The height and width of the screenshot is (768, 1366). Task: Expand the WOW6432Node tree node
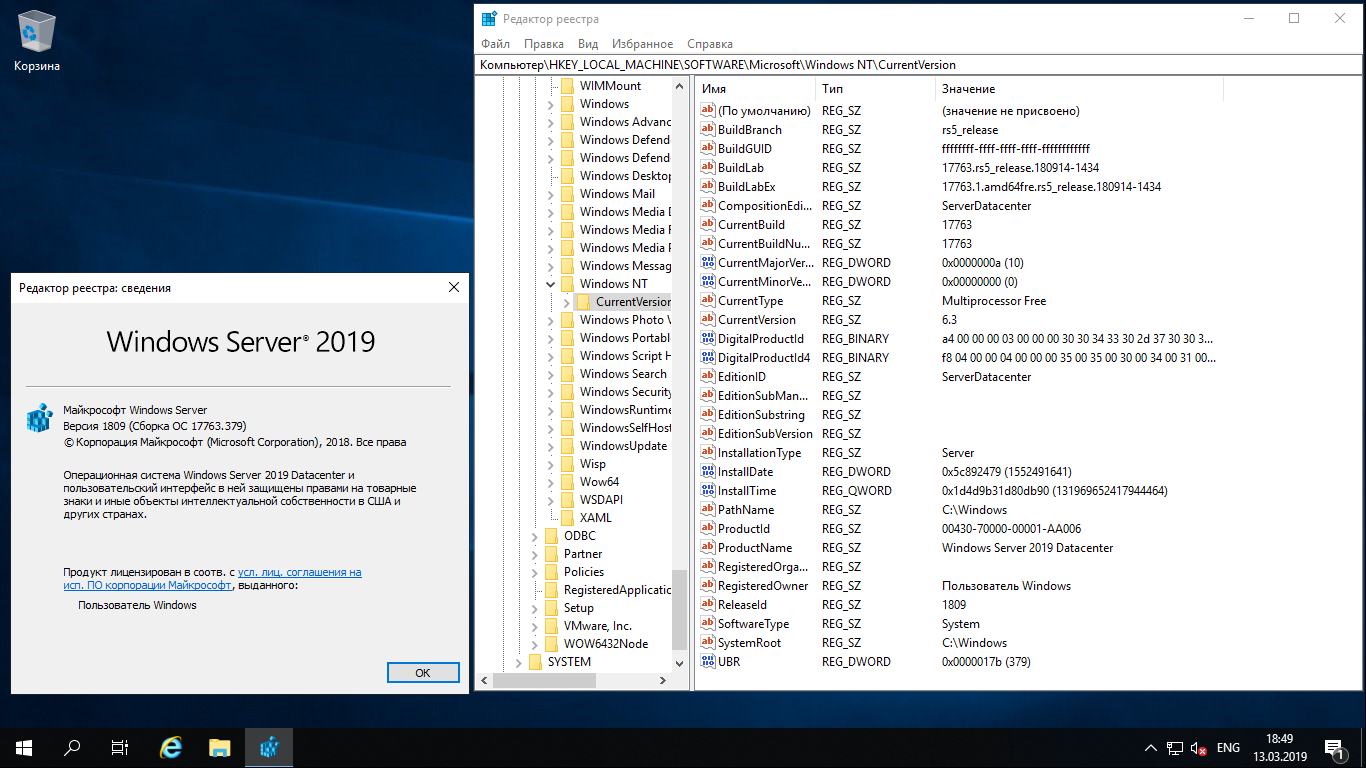click(534, 644)
